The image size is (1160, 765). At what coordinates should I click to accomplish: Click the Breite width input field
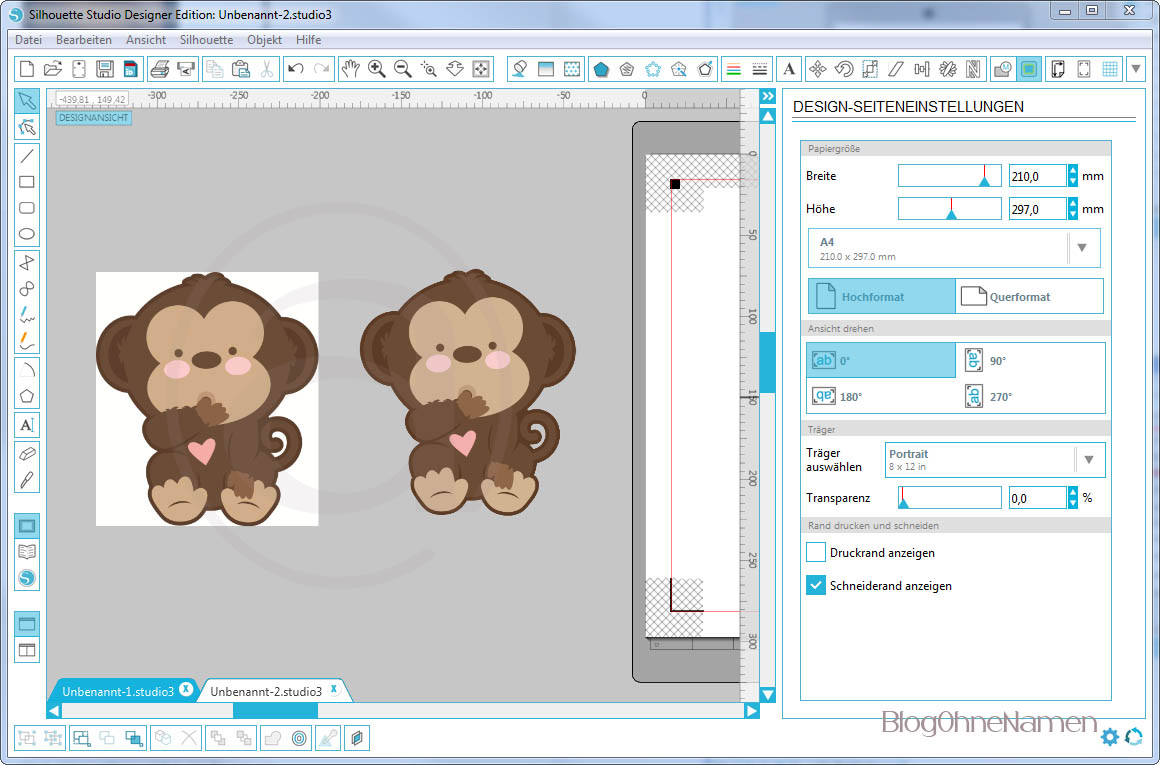(1036, 177)
